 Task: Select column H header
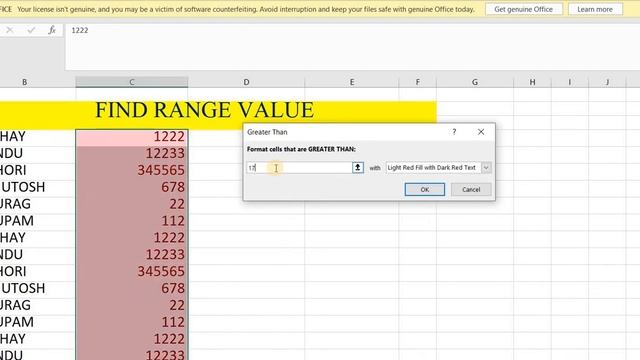pyautogui.click(x=532, y=82)
